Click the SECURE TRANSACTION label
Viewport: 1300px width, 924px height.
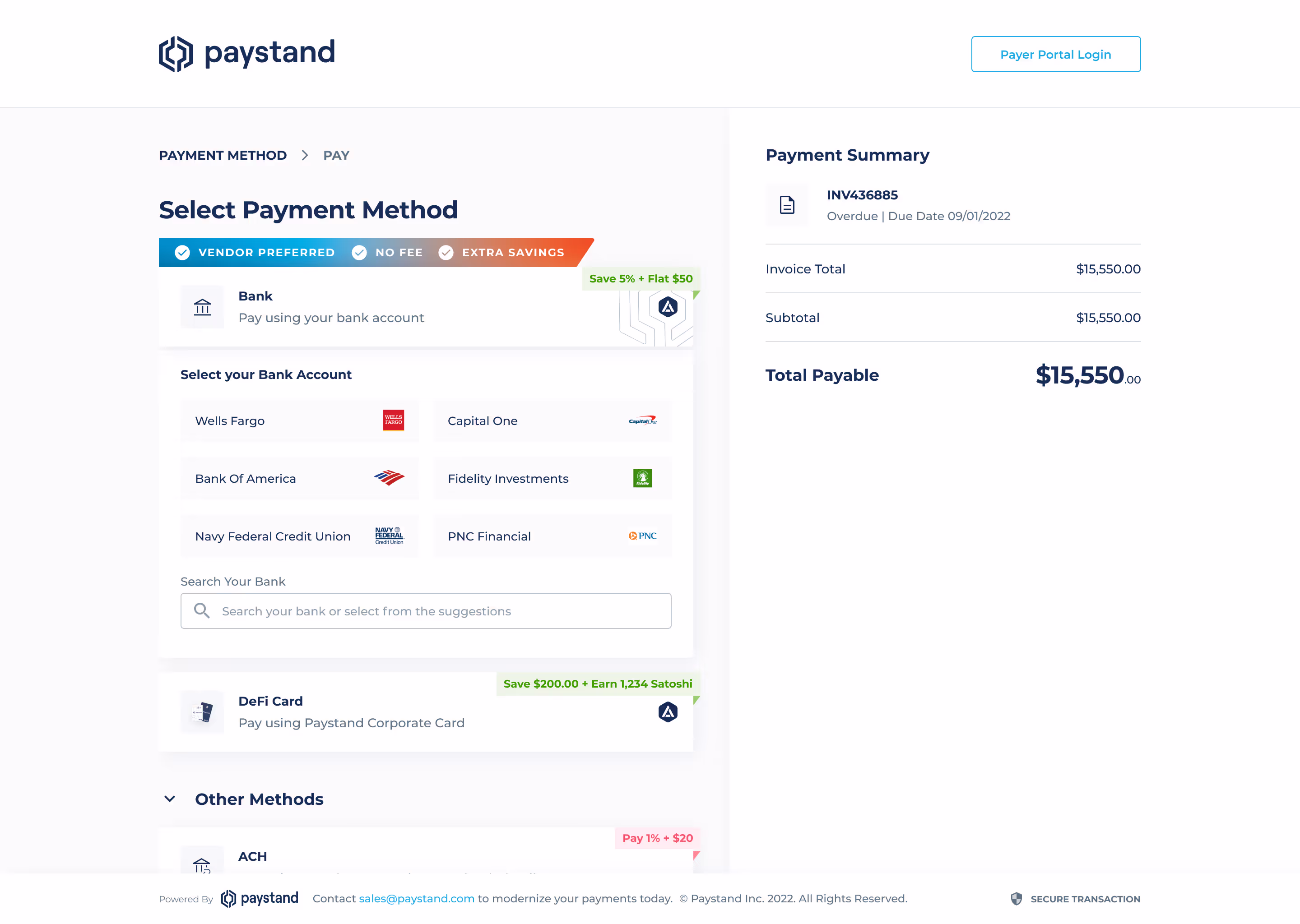1085,899
